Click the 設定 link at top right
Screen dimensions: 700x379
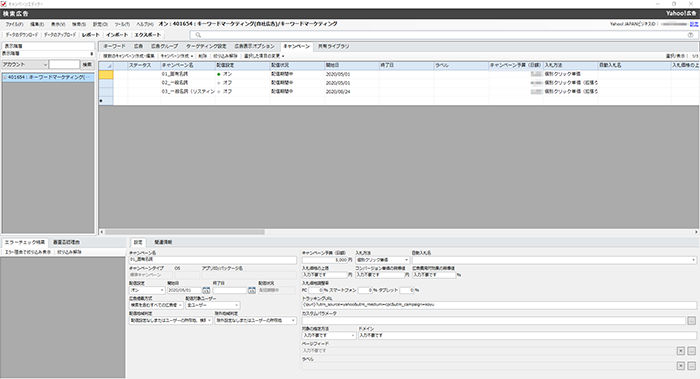click(x=694, y=24)
